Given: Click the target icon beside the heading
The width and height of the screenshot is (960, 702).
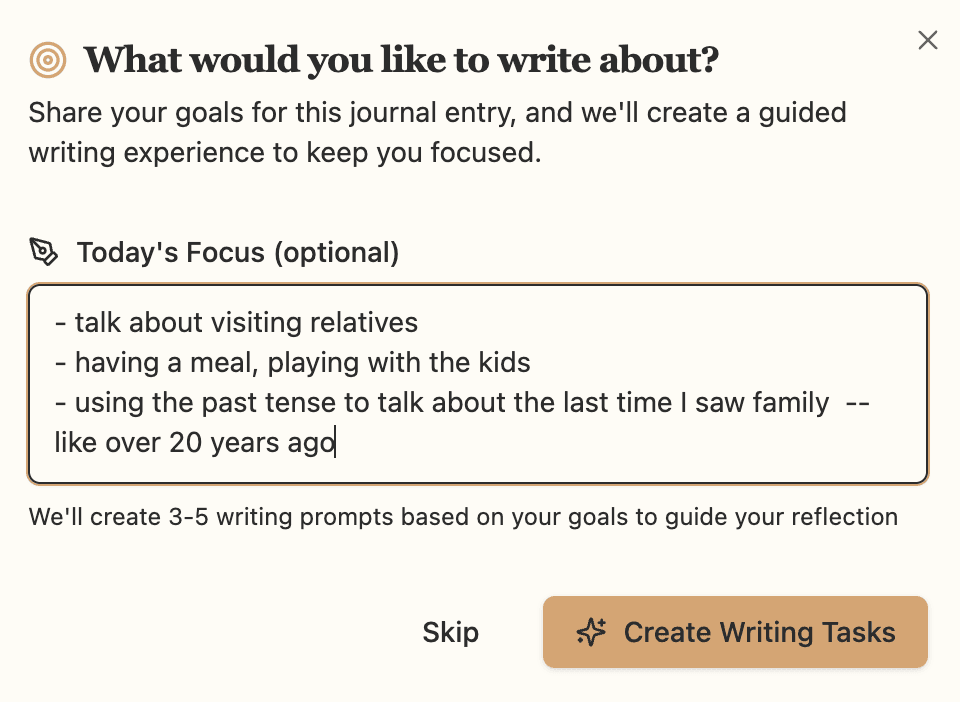Looking at the screenshot, I should (x=48, y=60).
